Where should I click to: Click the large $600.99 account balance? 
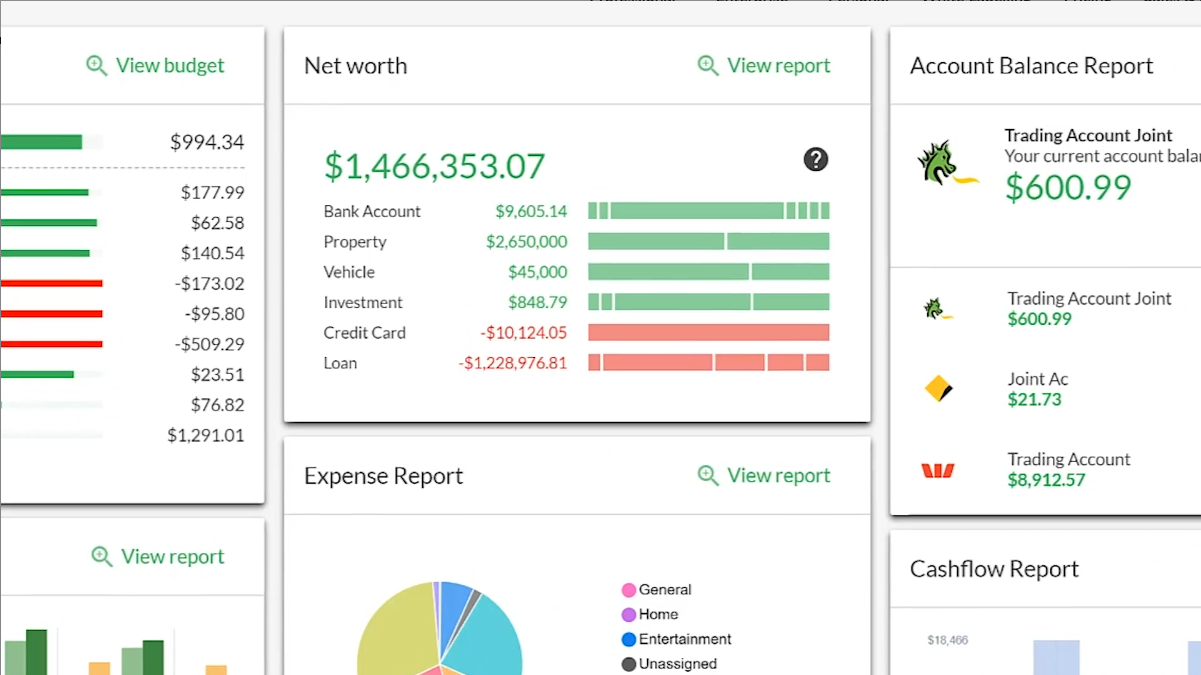click(x=1068, y=187)
